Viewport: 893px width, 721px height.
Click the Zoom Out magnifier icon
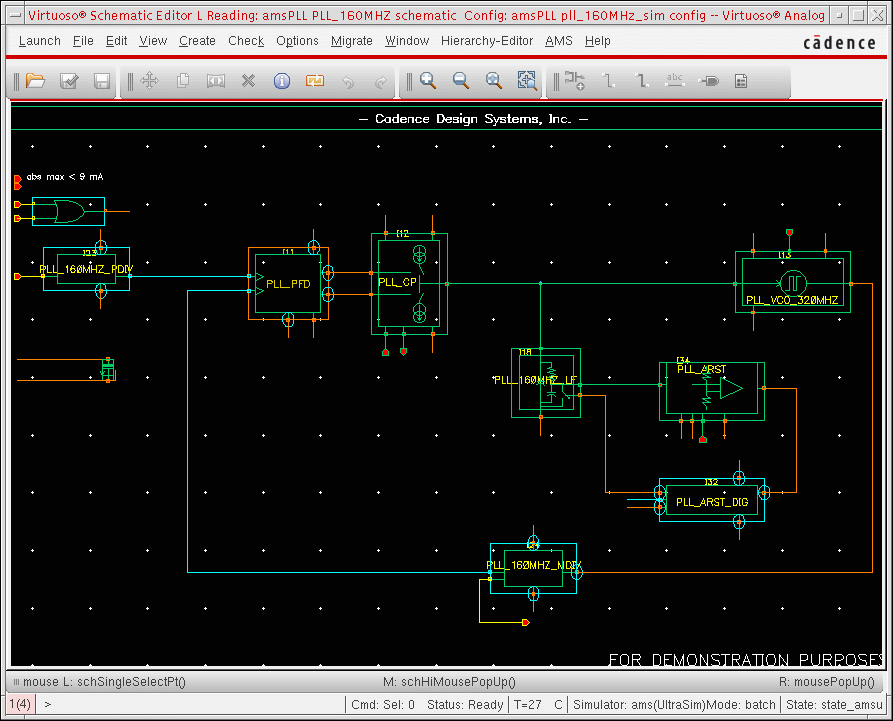pyautogui.click(x=461, y=81)
